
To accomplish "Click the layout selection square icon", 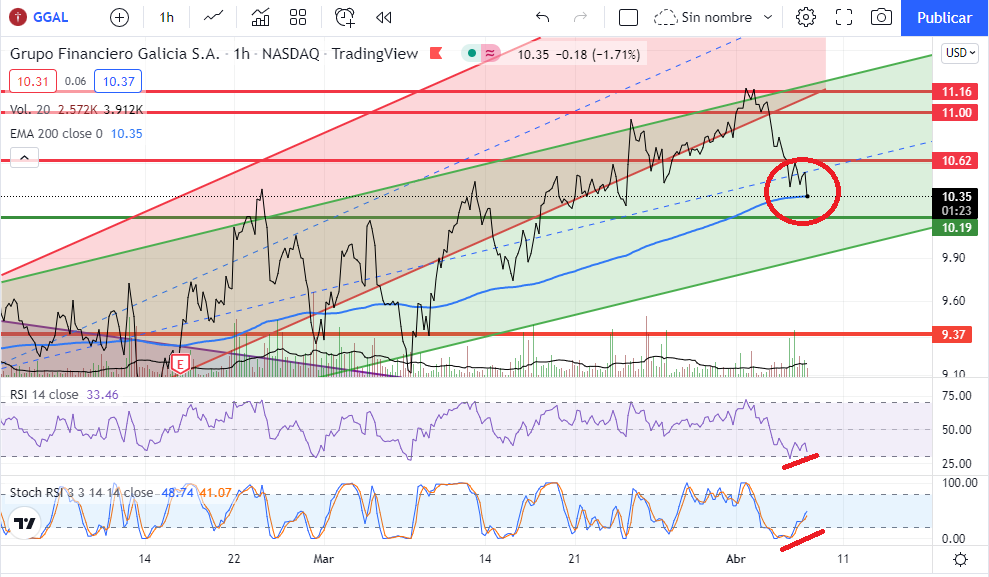I will [628, 17].
